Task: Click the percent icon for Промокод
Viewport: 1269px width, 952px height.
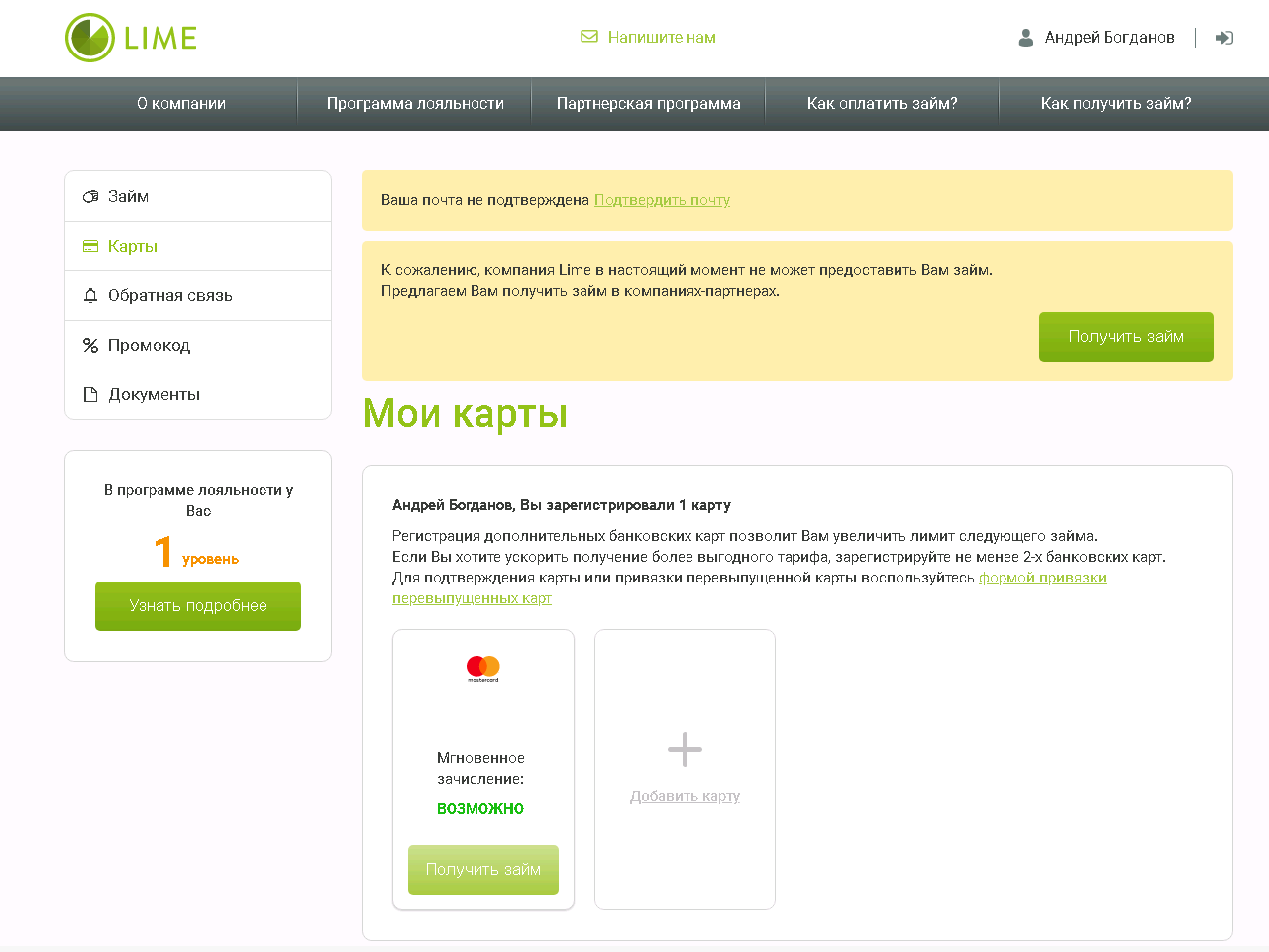Action: pyautogui.click(x=90, y=345)
